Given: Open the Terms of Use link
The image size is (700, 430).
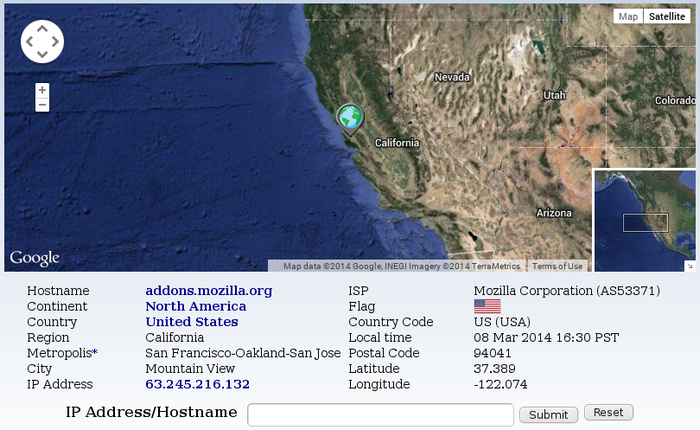Looking at the screenshot, I should click(x=557, y=266).
